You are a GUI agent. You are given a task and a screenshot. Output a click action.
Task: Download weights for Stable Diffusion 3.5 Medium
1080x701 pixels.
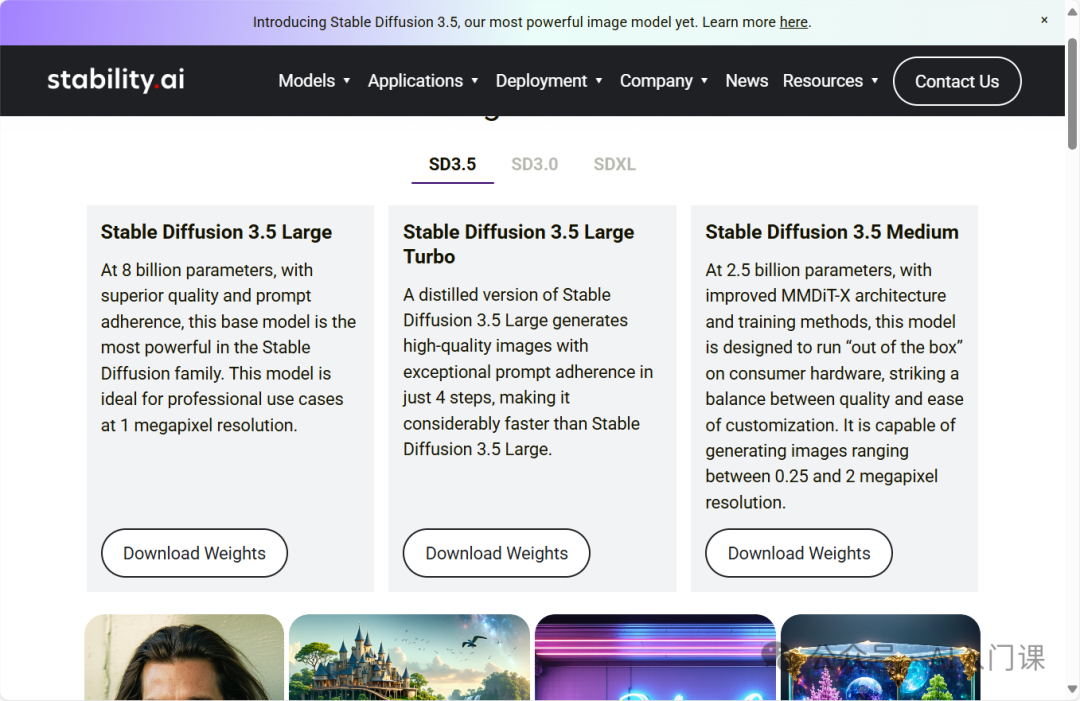tap(798, 553)
